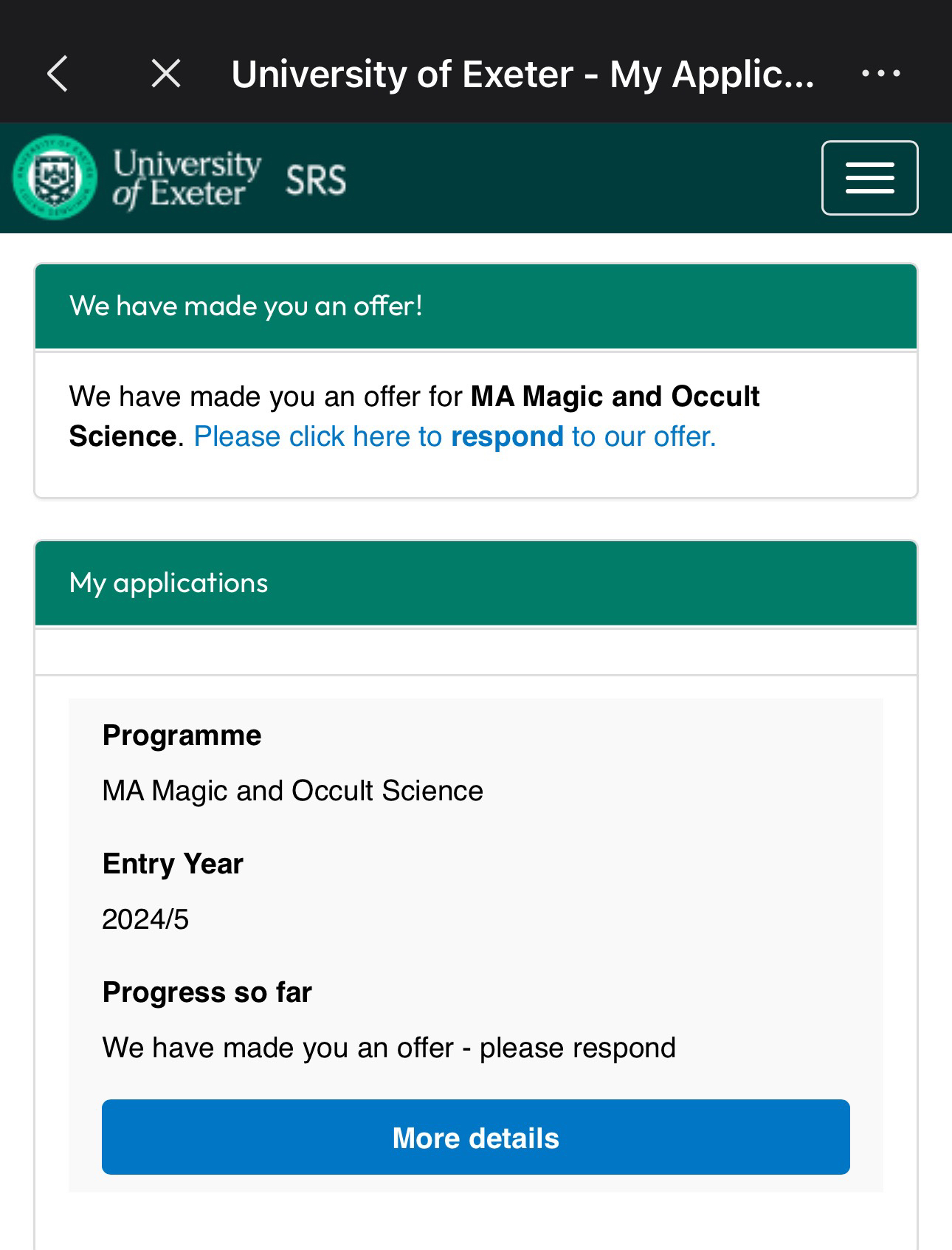Click the 'More details' button
Screen dimensions: 952x1250
(476, 1137)
